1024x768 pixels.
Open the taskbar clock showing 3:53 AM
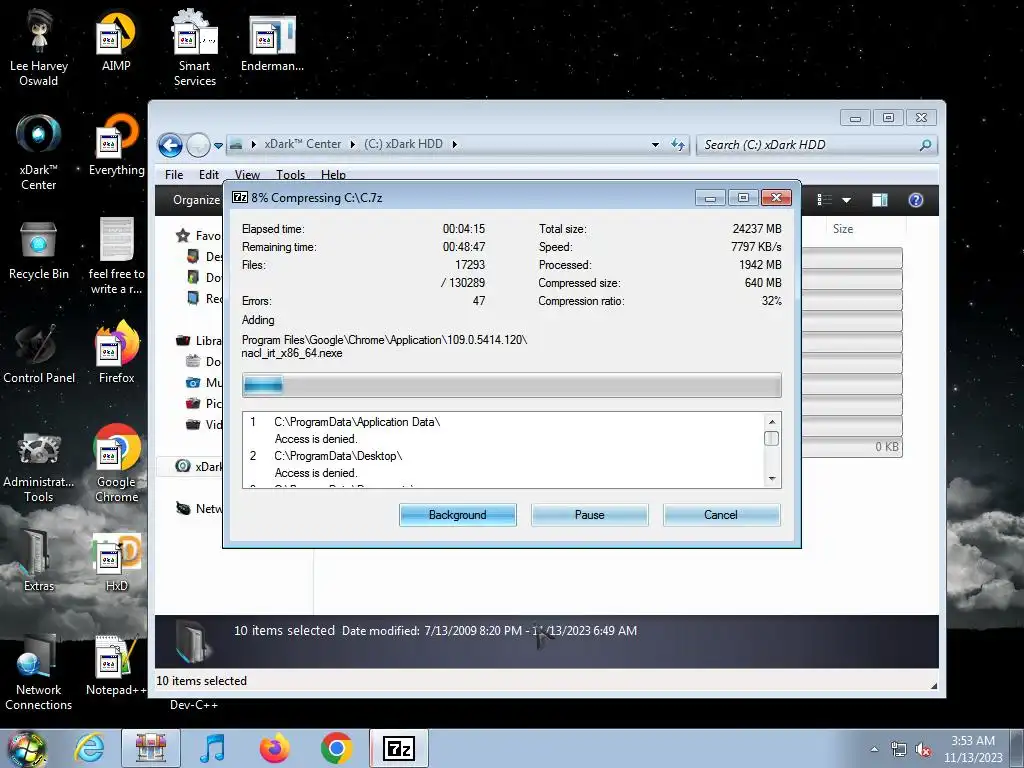coord(973,749)
